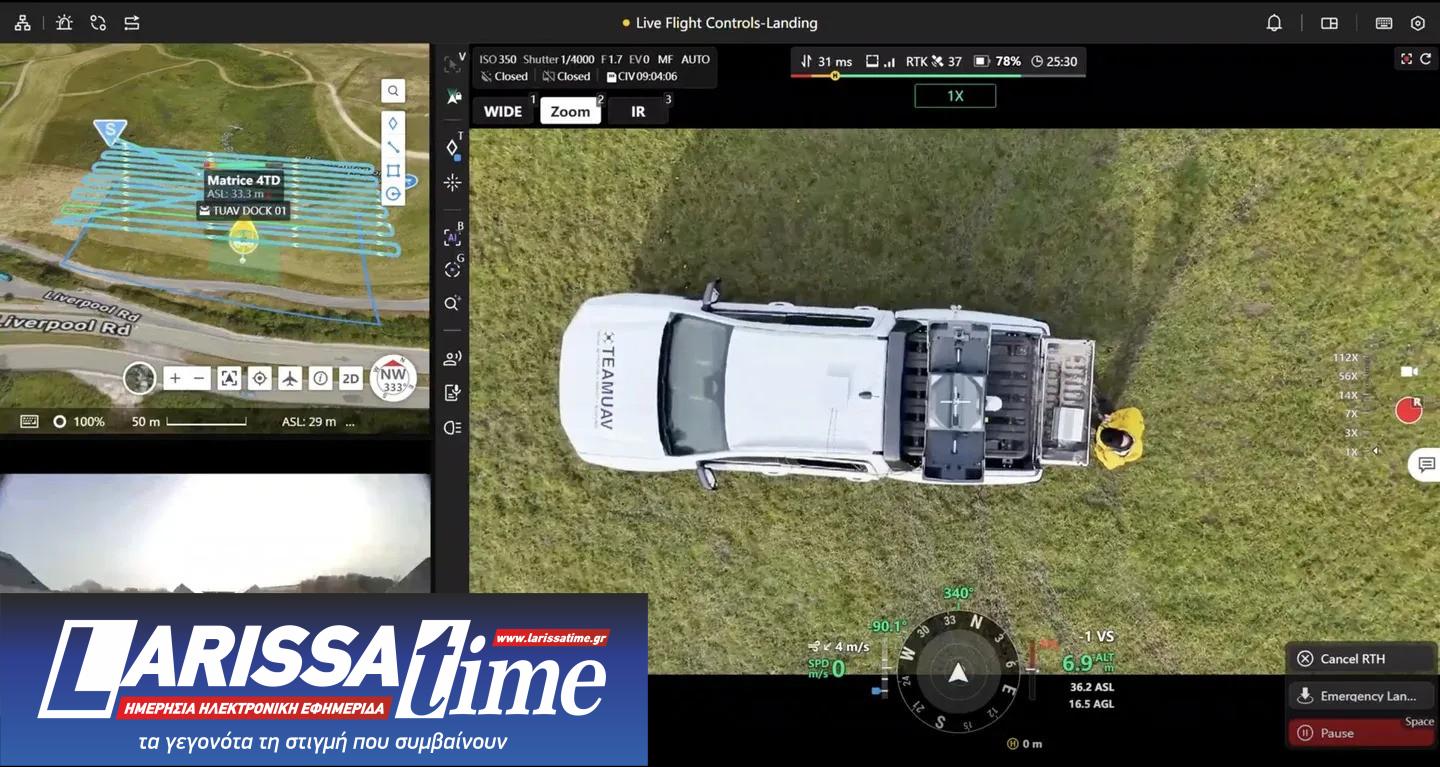This screenshot has height=767, width=1440.
Task: Click the alarm siren icon in top bar
Action: (x=64, y=22)
